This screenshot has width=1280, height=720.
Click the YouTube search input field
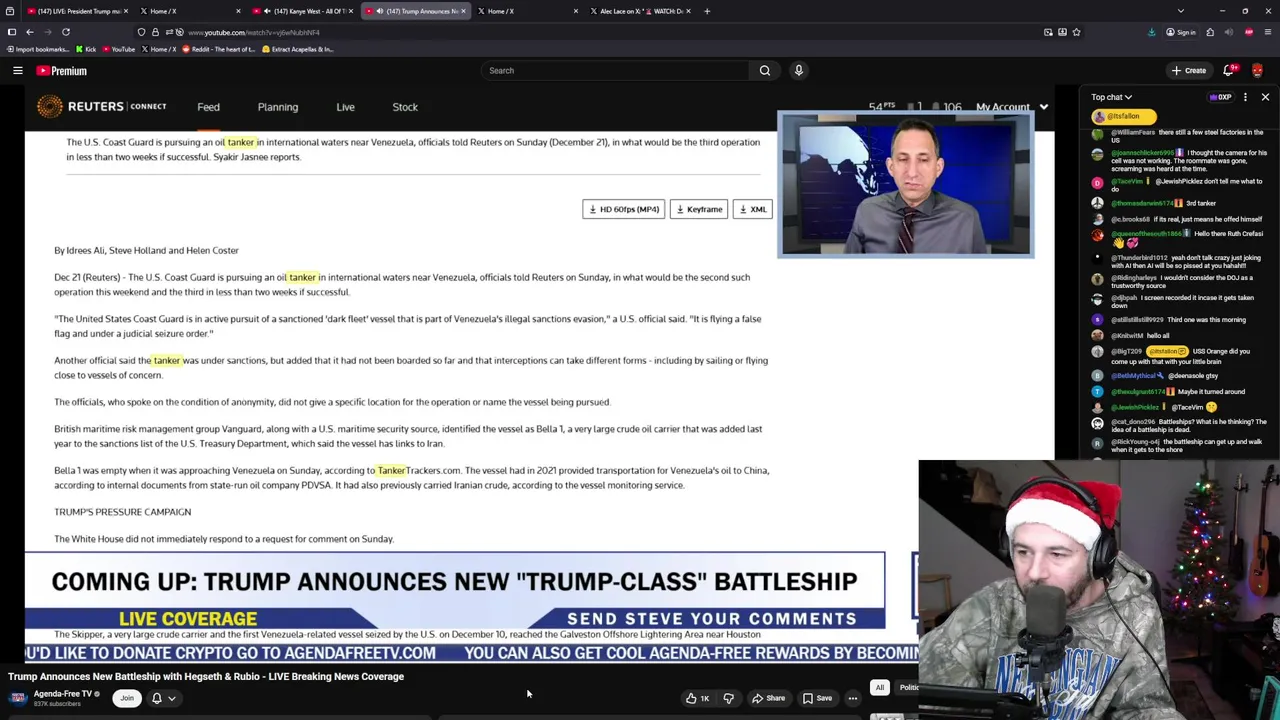click(x=615, y=70)
